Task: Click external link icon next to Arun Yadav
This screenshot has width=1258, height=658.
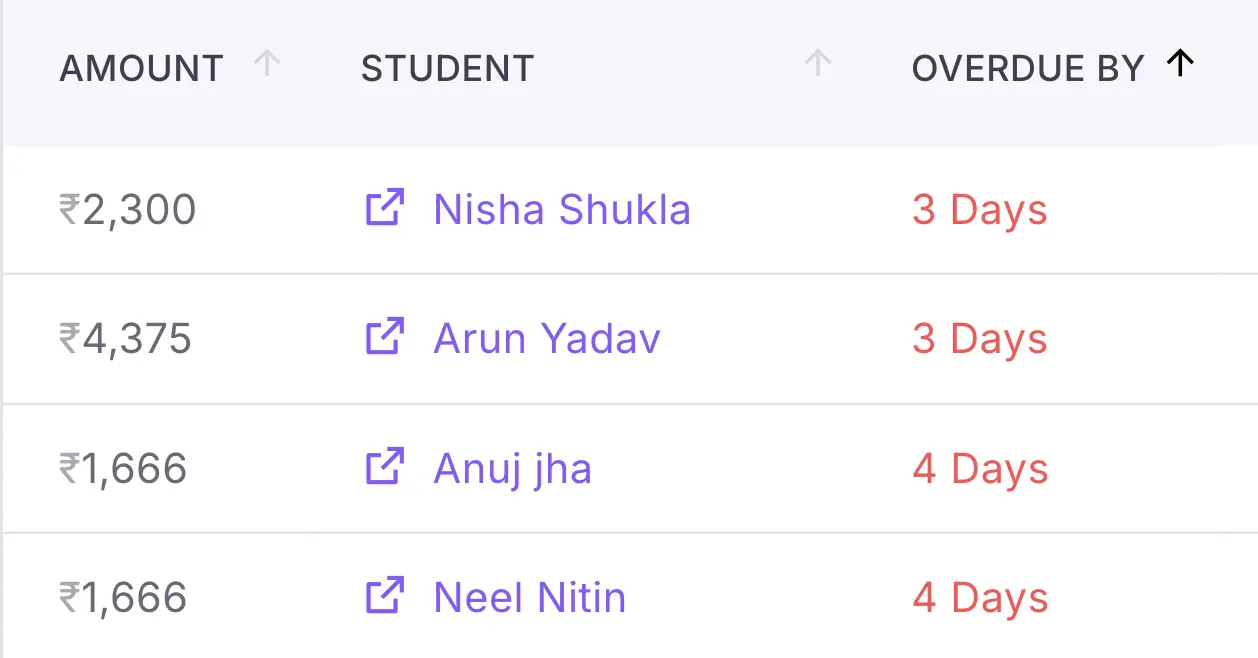Action: tap(384, 337)
